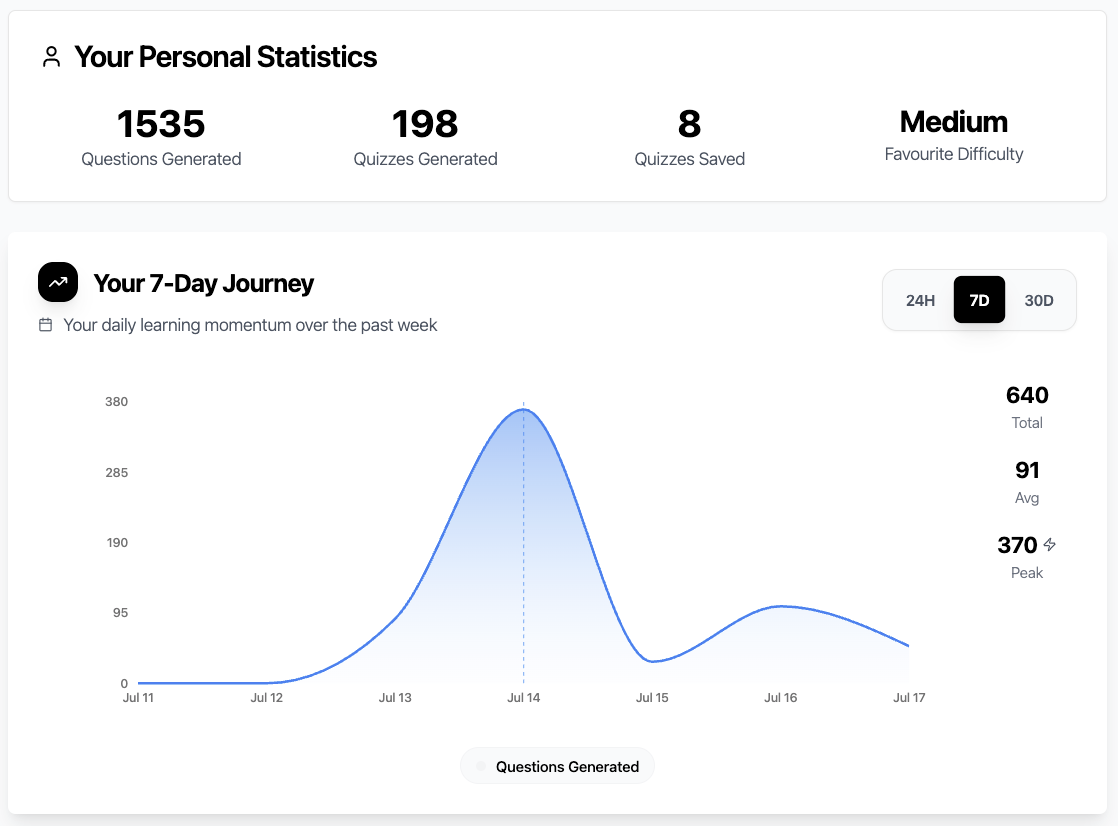Click the 380 y-axis label
Viewport: 1118px width, 826px height.
[116, 402]
